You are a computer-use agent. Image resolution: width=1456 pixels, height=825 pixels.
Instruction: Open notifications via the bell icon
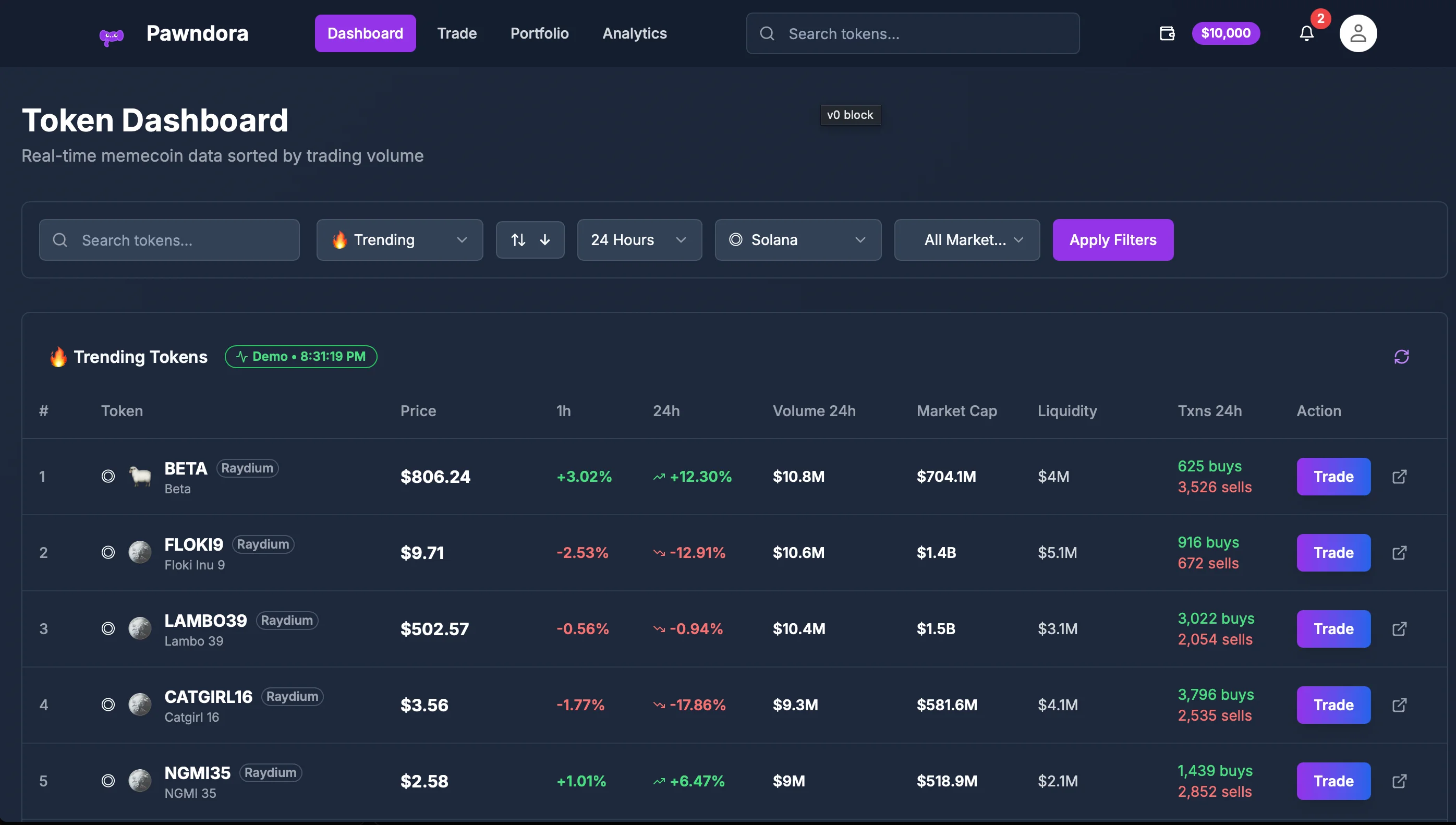point(1306,33)
